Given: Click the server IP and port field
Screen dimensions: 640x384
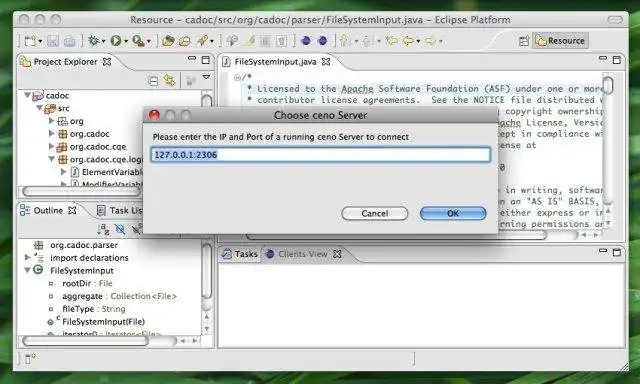Looking at the screenshot, I should click(321, 155).
